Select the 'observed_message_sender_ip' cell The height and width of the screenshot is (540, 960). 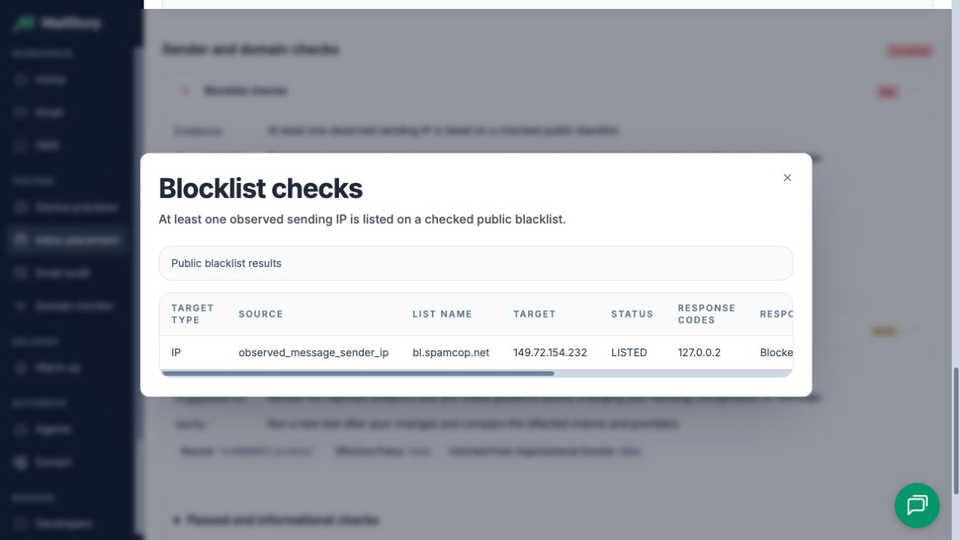[313, 353]
